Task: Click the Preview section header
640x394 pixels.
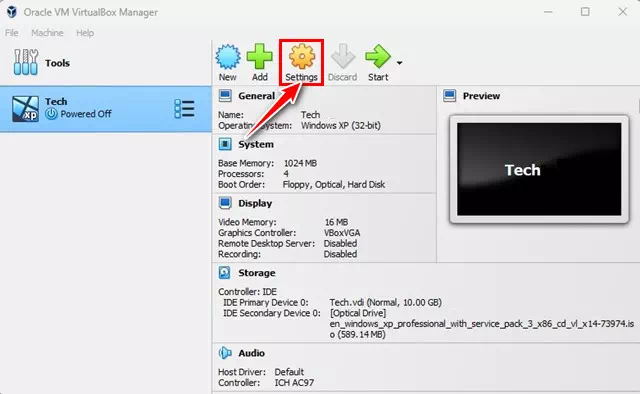Action: coord(481,96)
